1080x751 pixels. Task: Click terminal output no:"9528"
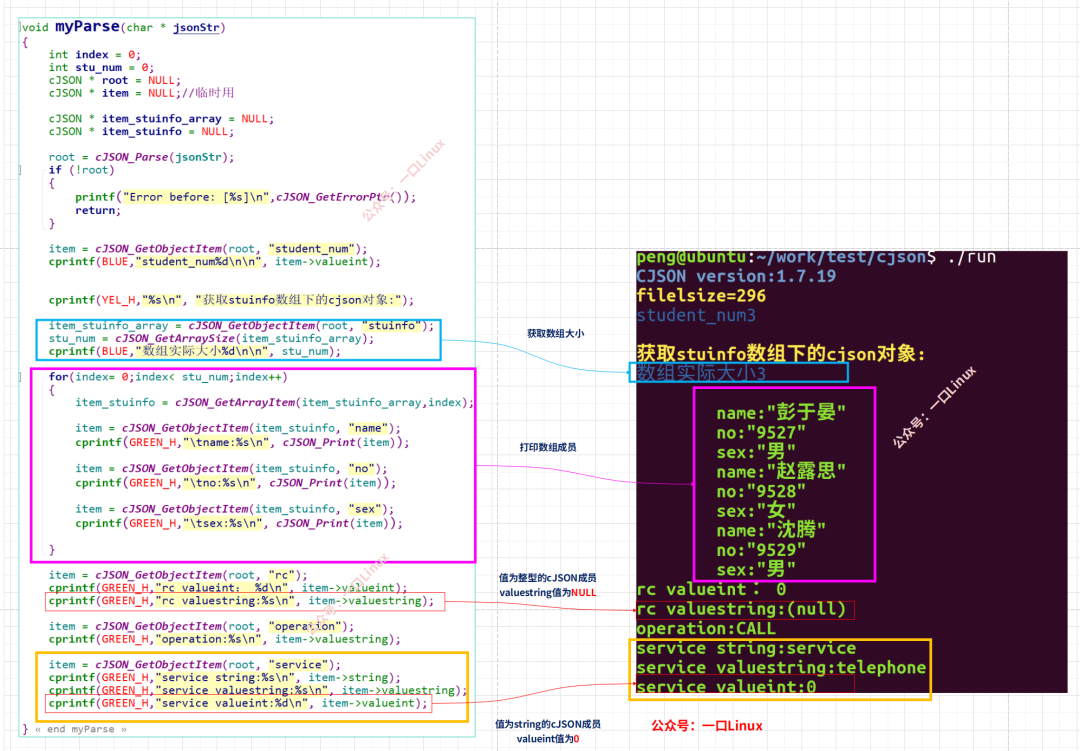click(761, 491)
